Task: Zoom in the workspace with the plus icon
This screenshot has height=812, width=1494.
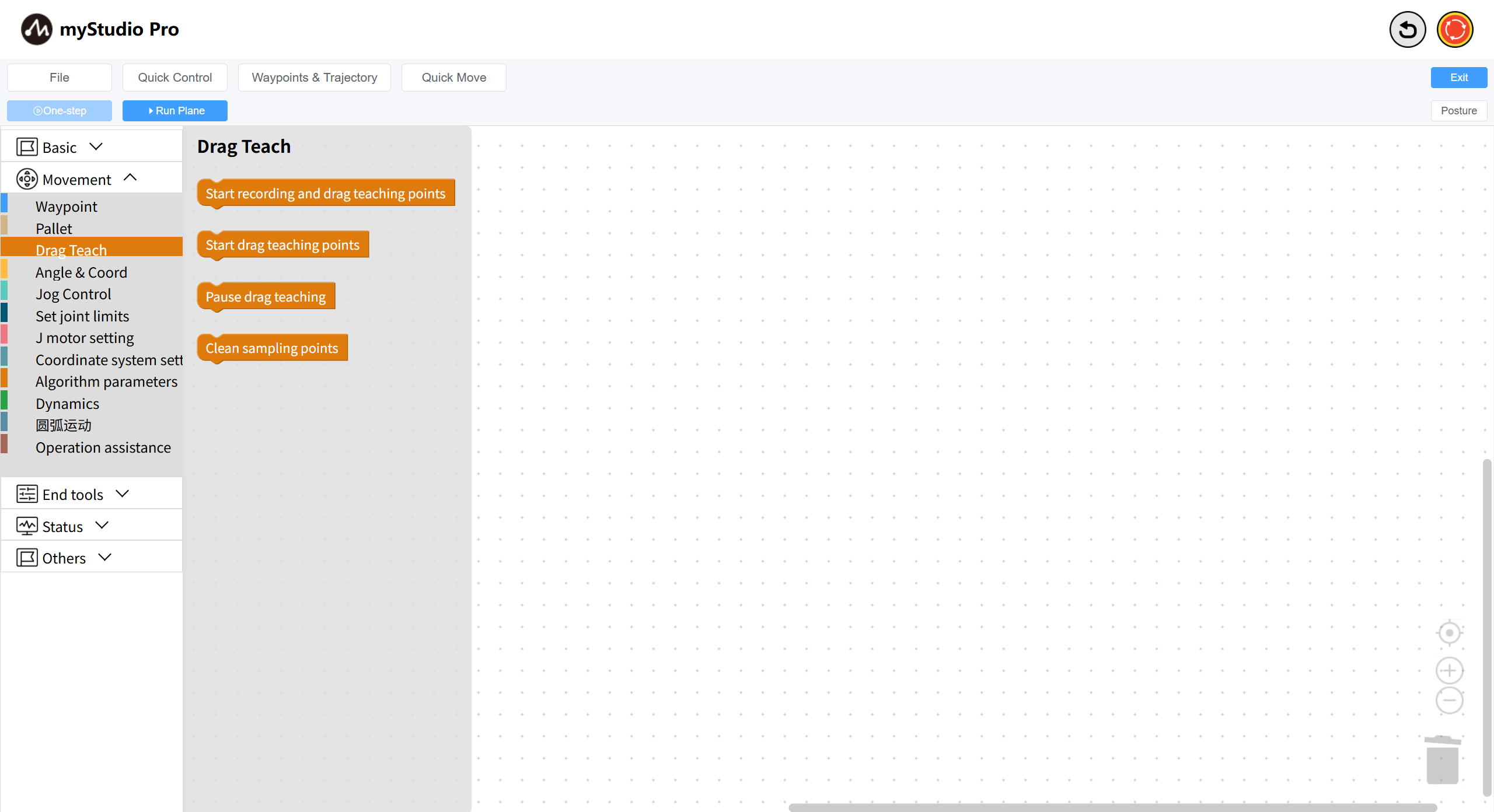Action: point(1449,670)
